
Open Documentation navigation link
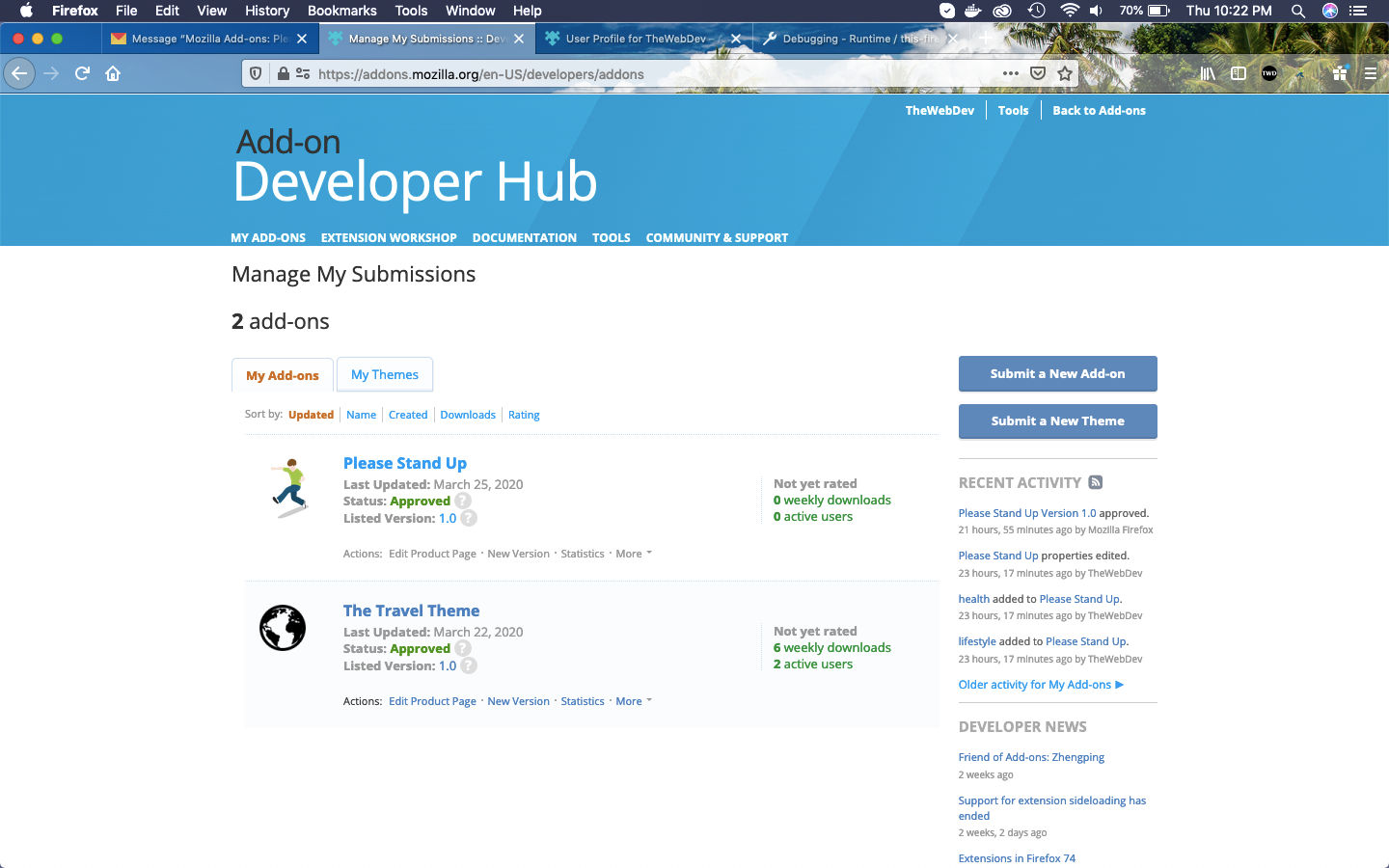525,237
